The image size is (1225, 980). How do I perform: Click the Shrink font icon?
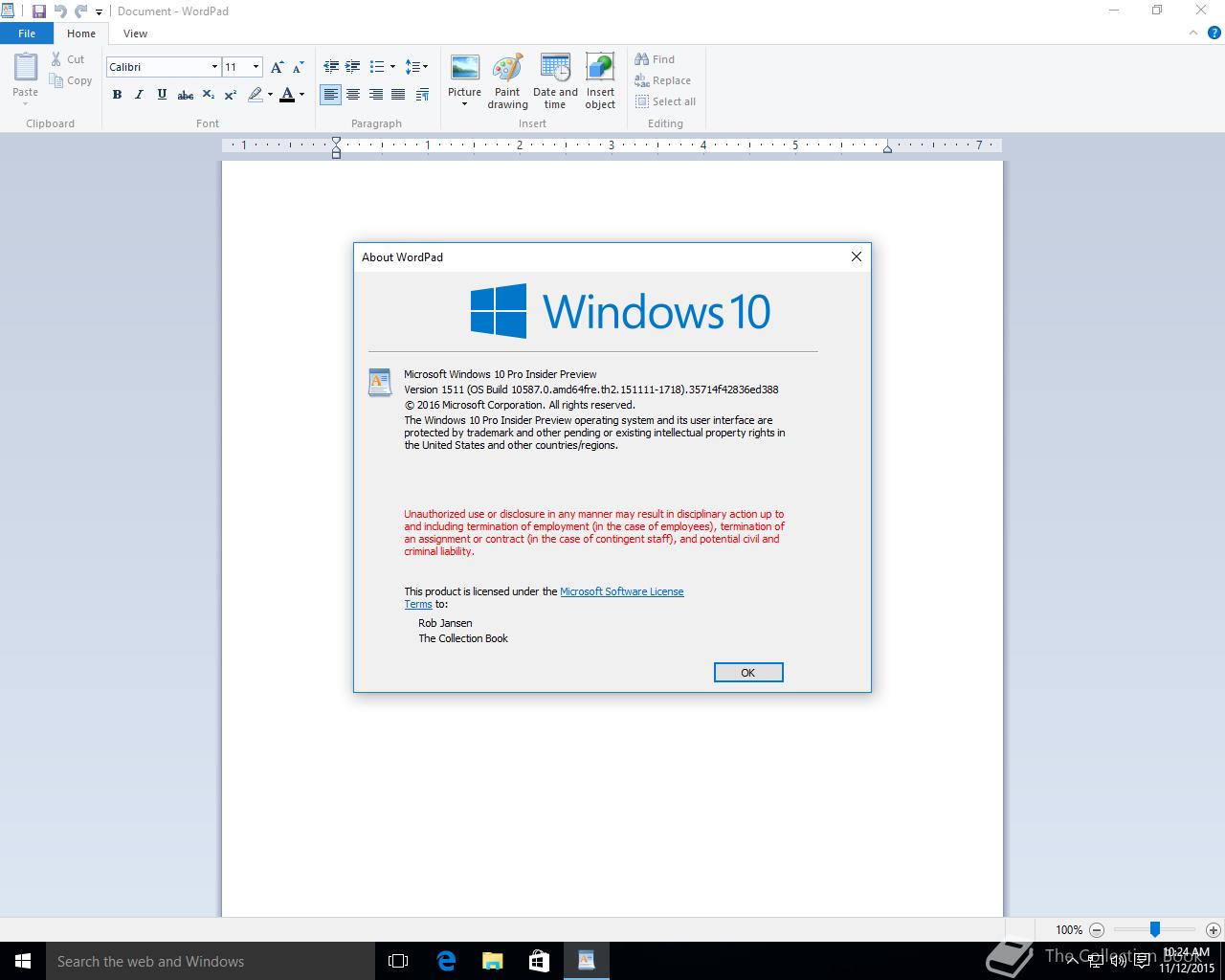pyautogui.click(x=298, y=67)
